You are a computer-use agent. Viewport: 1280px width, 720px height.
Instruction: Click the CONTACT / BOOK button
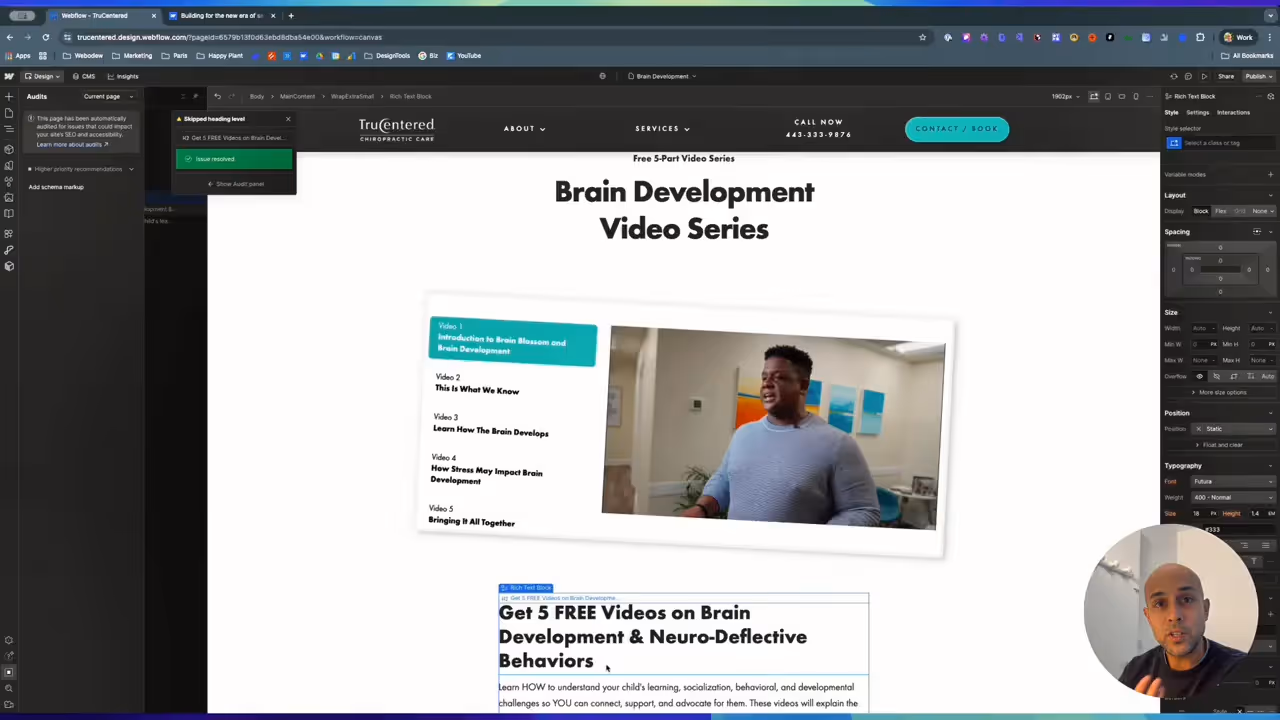pos(956,129)
